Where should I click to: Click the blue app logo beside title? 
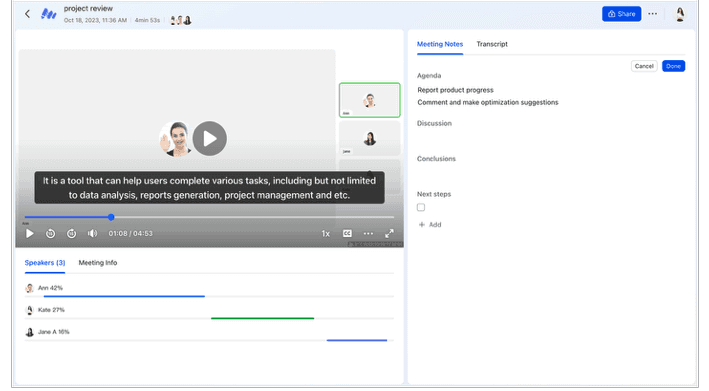[x=48, y=14]
